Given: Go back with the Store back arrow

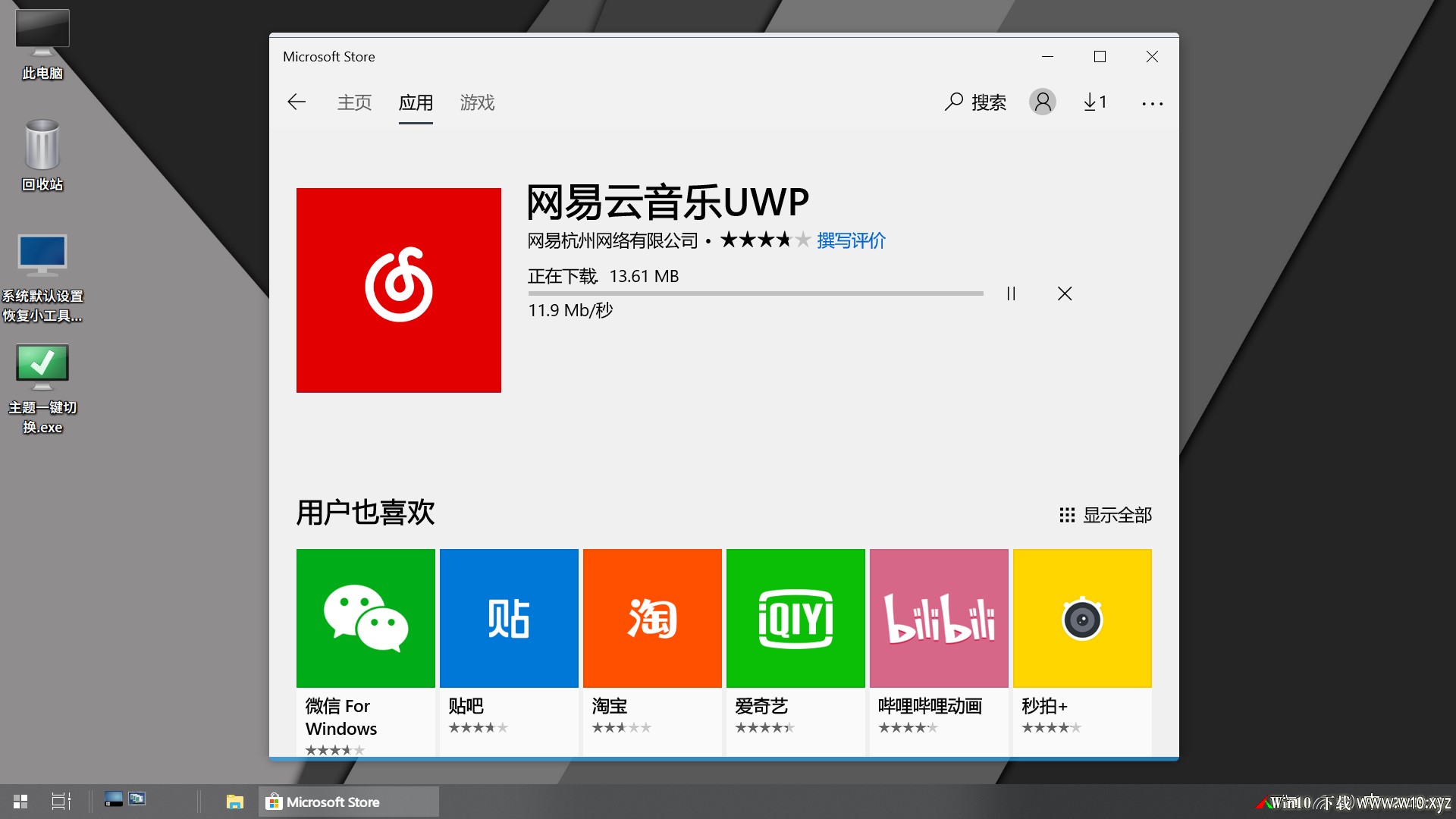Looking at the screenshot, I should coord(297,102).
